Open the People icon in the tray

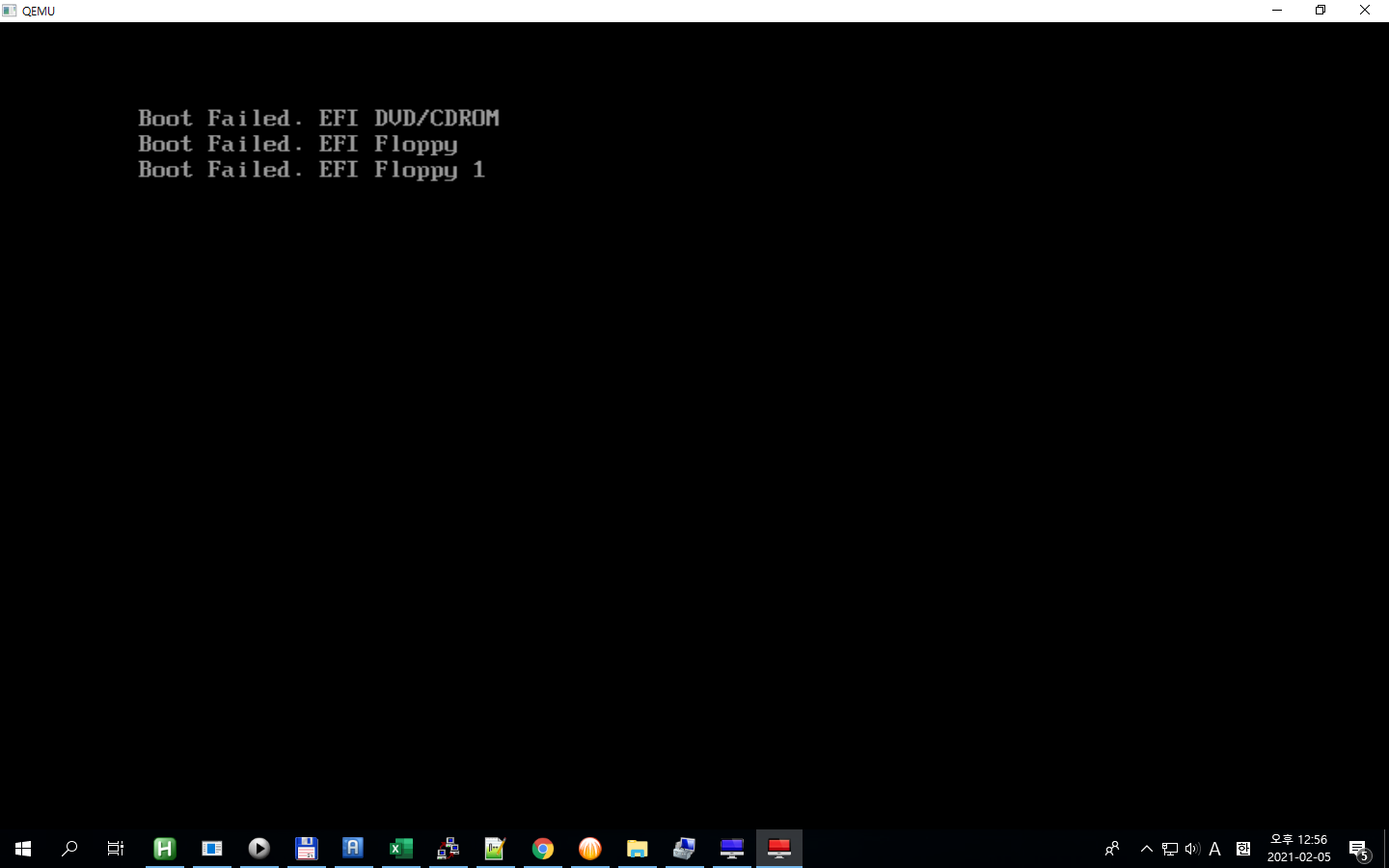click(x=1112, y=849)
